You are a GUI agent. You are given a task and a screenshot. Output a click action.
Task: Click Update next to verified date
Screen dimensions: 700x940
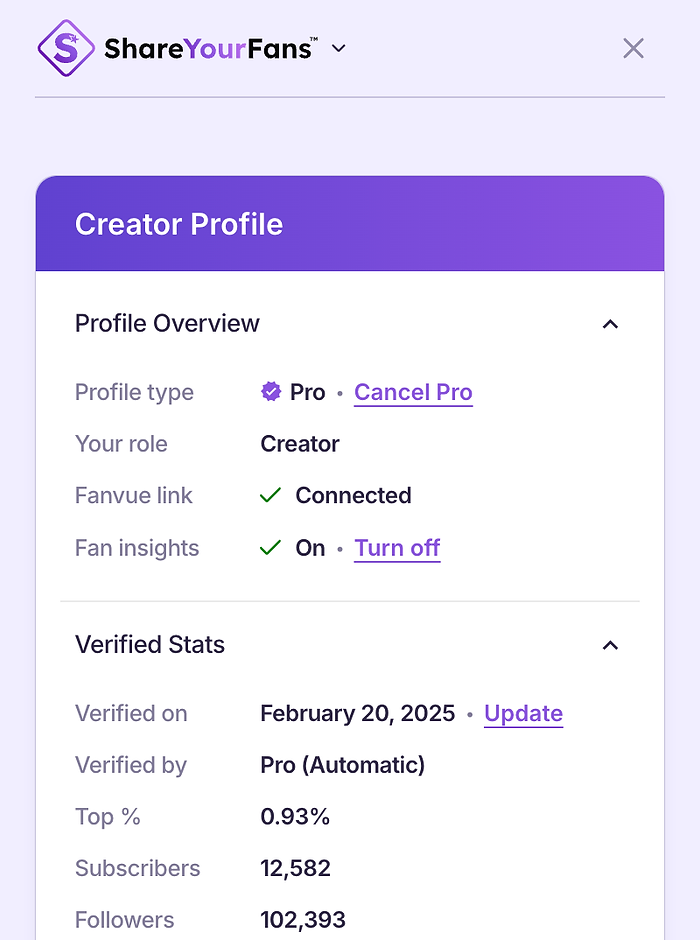(x=523, y=713)
